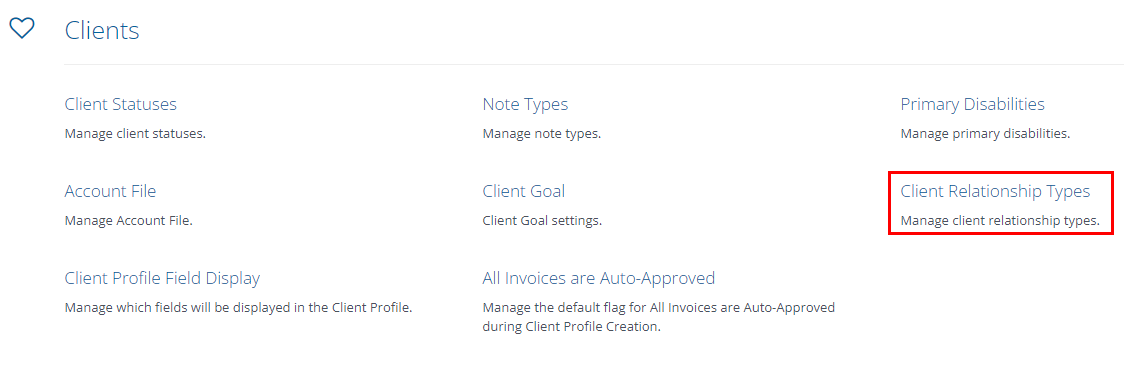Click the heart favorite icon beside Clients
Screen dimensions: 1124x366
[x=22, y=28]
